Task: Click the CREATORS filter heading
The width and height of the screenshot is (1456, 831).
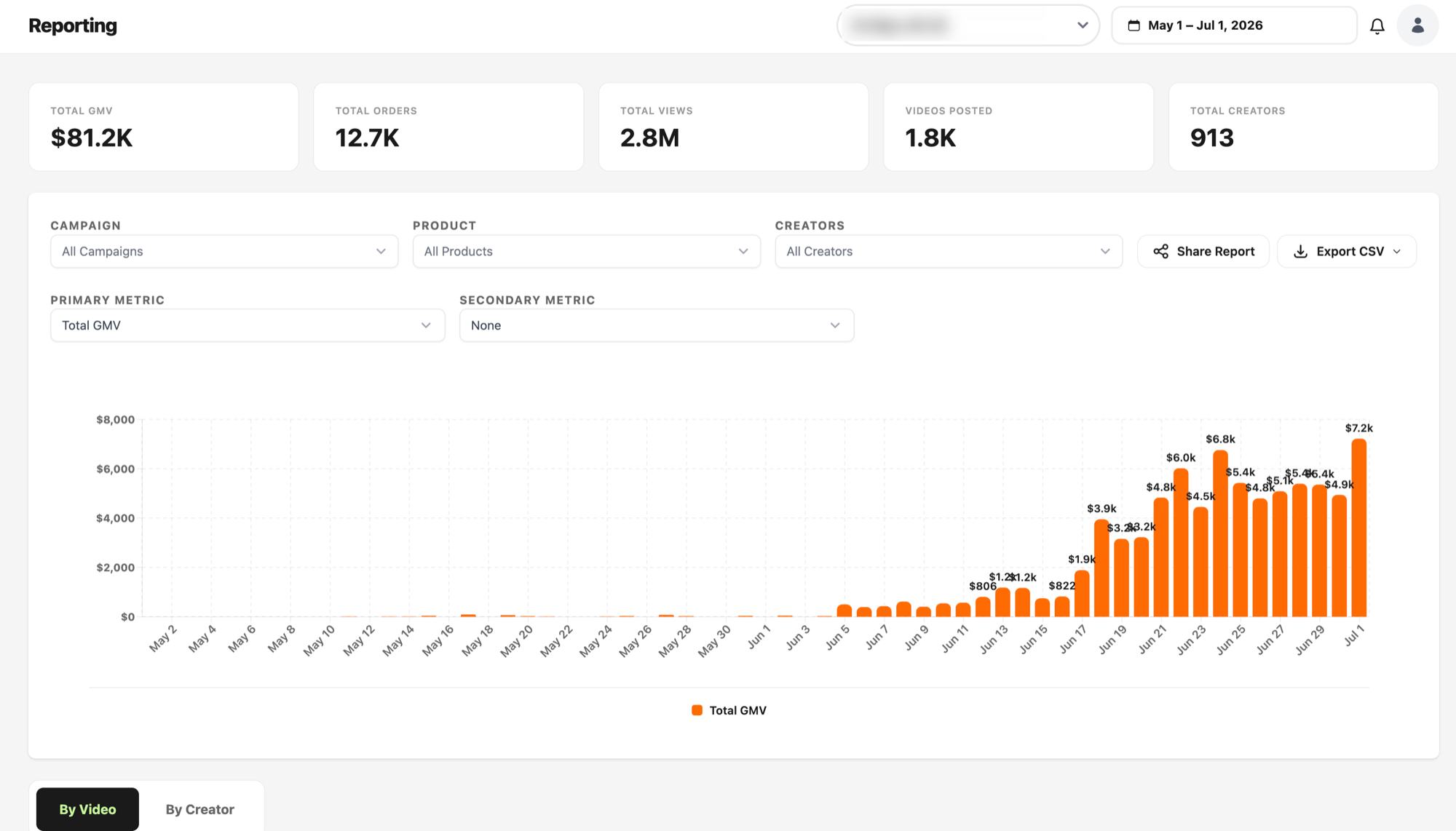Action: 810,226
